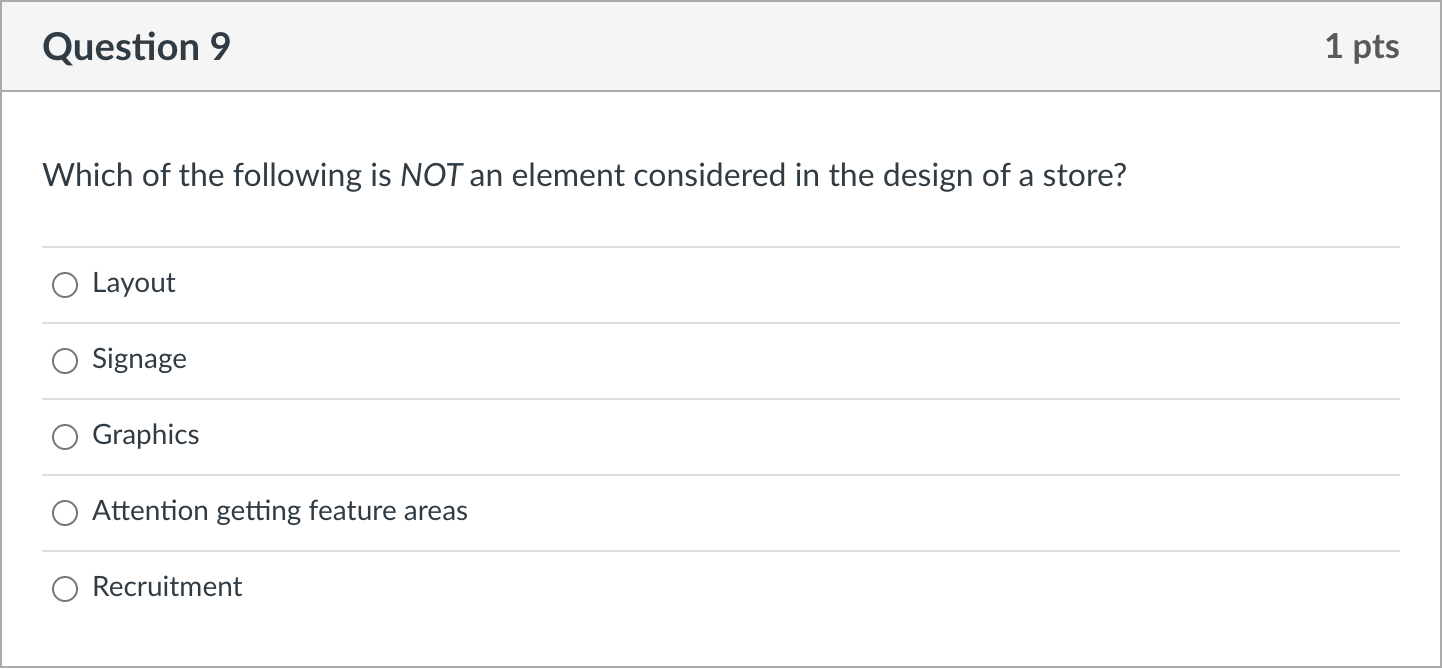The height and width of the screenshot is (670, 1442).
Task: Pick the Recruitment radio button
Action: 65,590
